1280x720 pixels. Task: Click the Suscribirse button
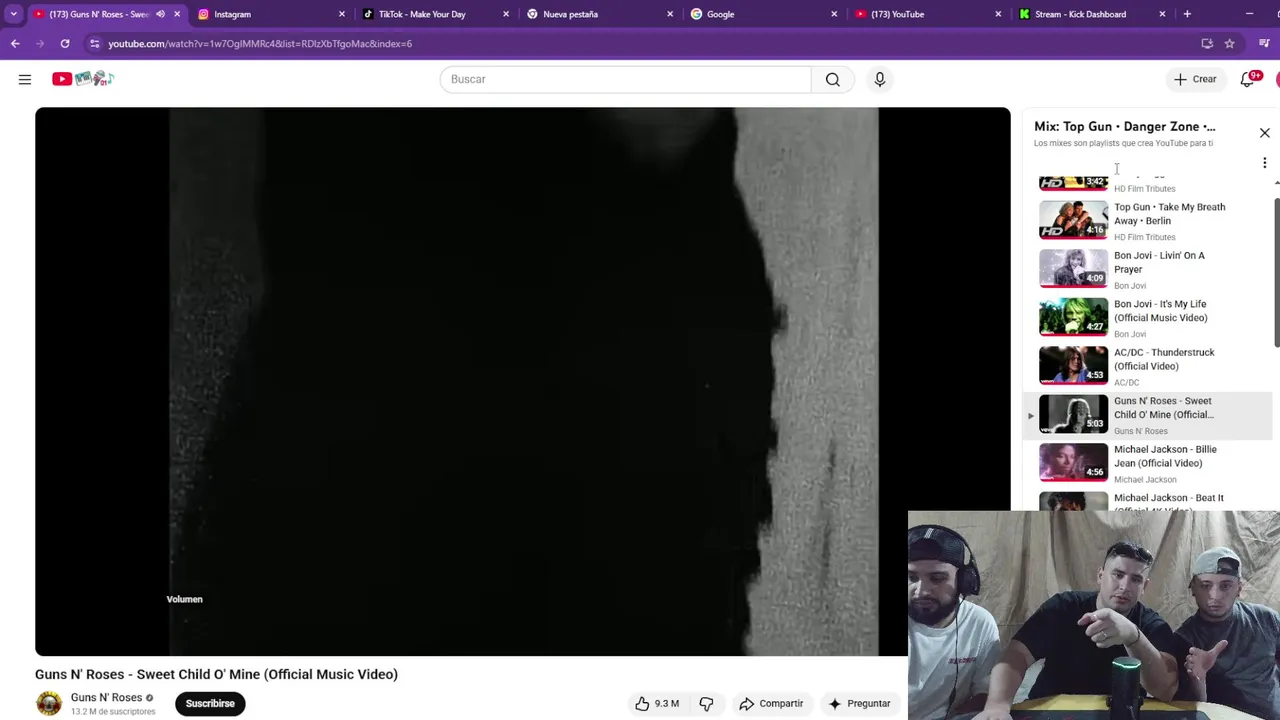click(210, 704)
